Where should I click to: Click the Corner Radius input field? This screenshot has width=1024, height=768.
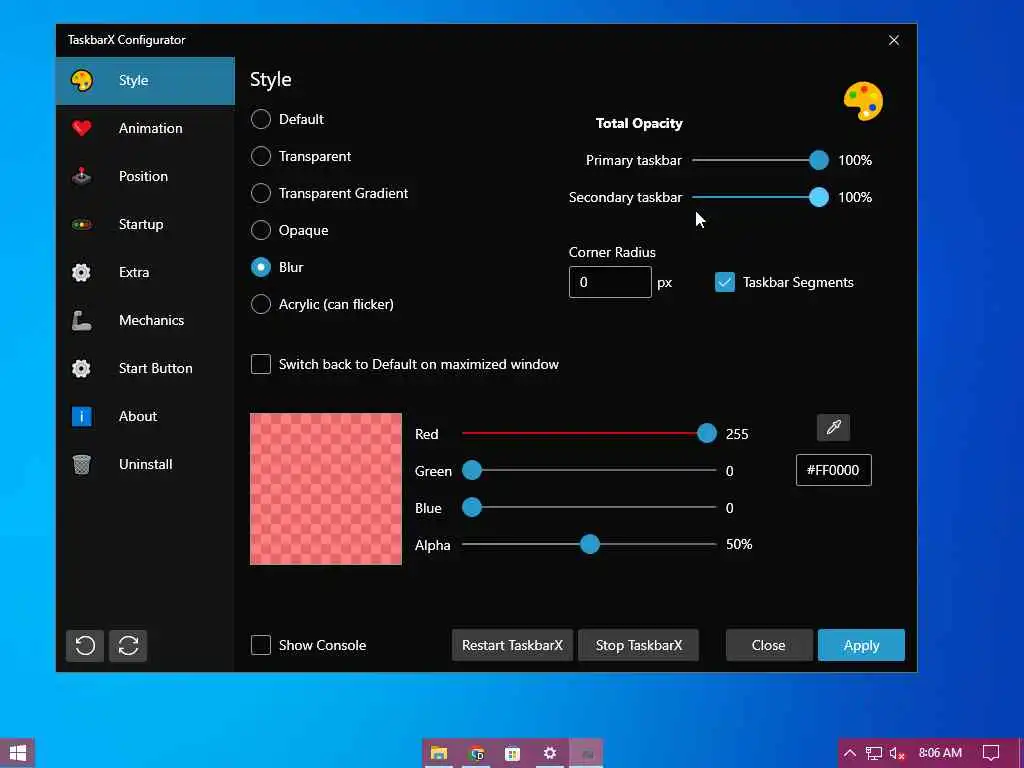(x=610, y=282)
